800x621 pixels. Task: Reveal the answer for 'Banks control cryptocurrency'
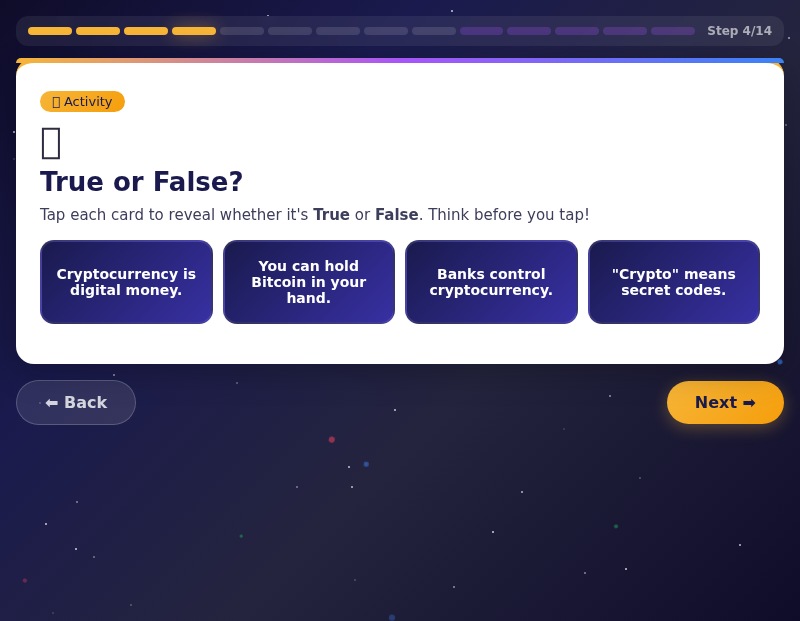[x=491, y=282]
